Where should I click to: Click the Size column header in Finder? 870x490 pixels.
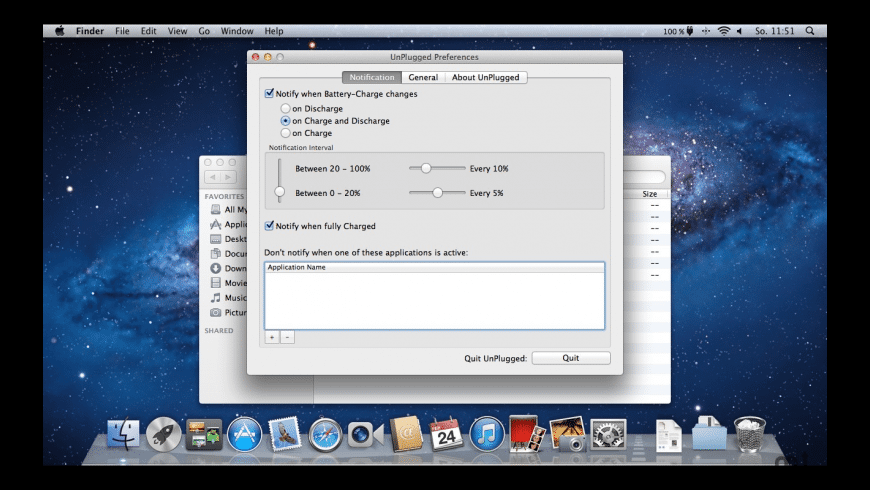(x=650, y=194)
